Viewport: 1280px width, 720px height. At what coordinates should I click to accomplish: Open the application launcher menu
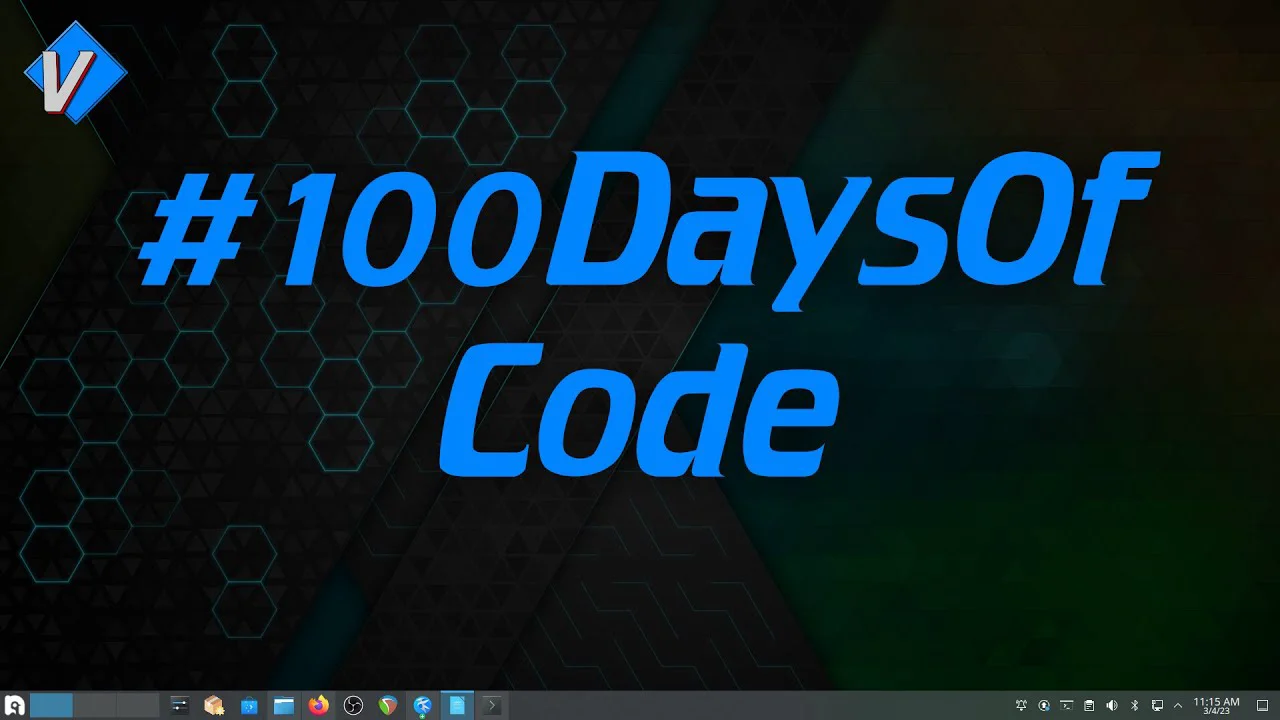point(15,706)
